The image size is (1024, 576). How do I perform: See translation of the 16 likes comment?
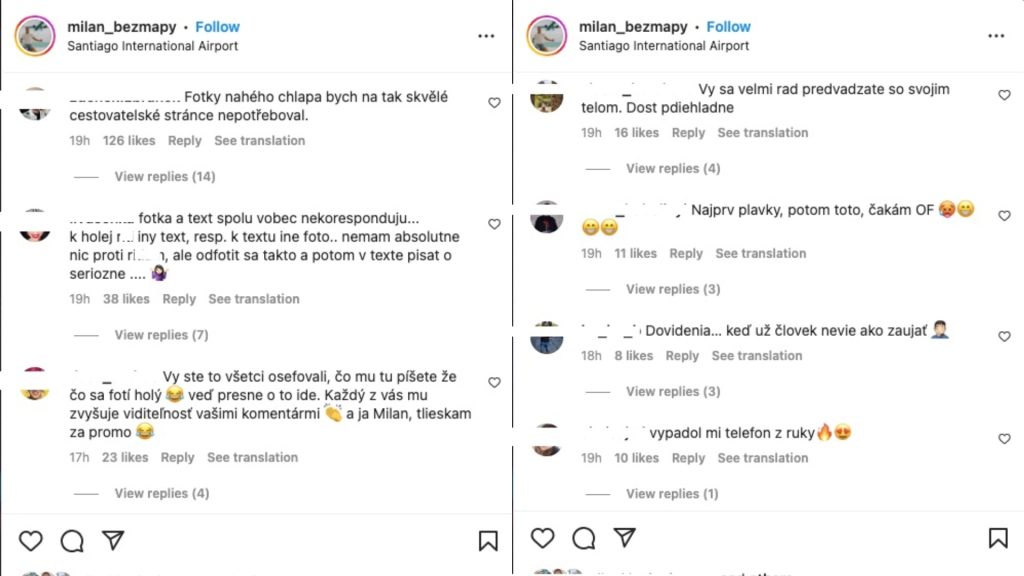click(762, 133)
